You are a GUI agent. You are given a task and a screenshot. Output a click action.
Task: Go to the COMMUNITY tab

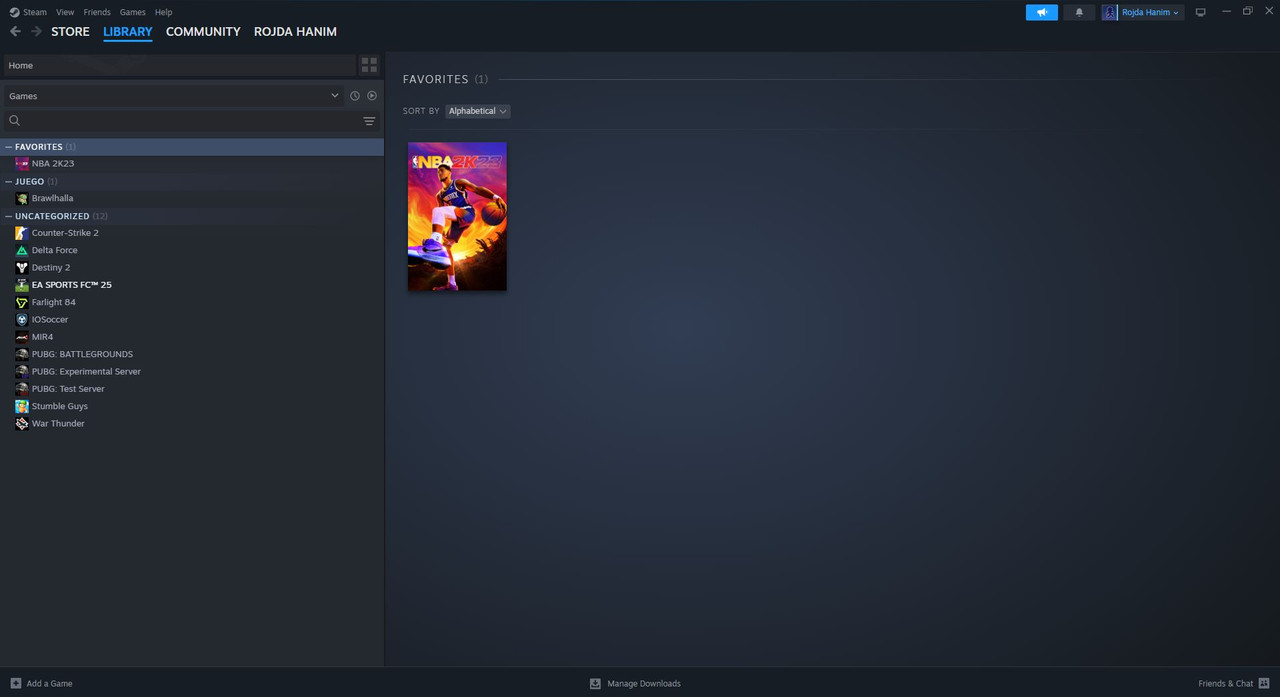click(203, 32)
